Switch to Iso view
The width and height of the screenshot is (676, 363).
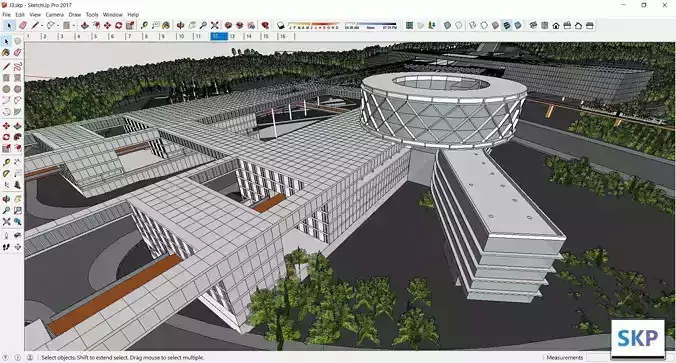click(533, 26)
